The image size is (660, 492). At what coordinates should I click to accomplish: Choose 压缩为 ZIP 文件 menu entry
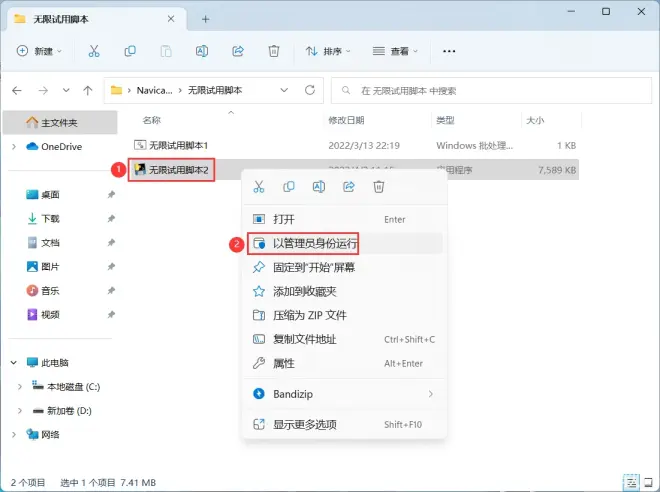coord(344,315)
